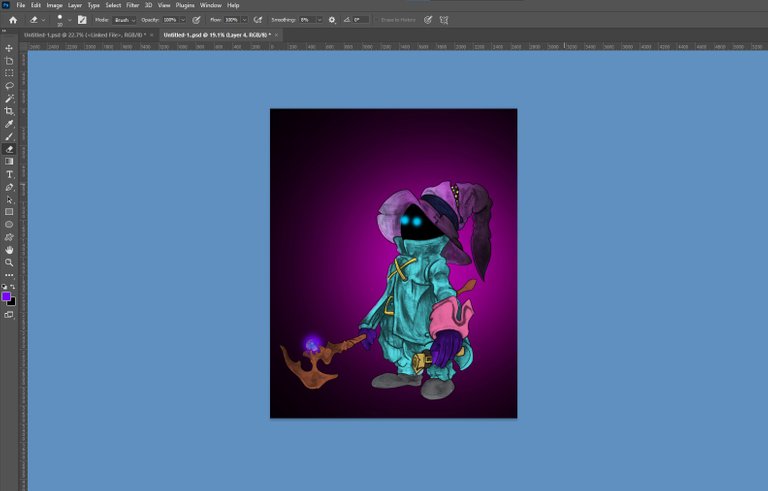Toggle the brush settings panel icon
This screenshot has height=491, width=768.
(82, 20)
